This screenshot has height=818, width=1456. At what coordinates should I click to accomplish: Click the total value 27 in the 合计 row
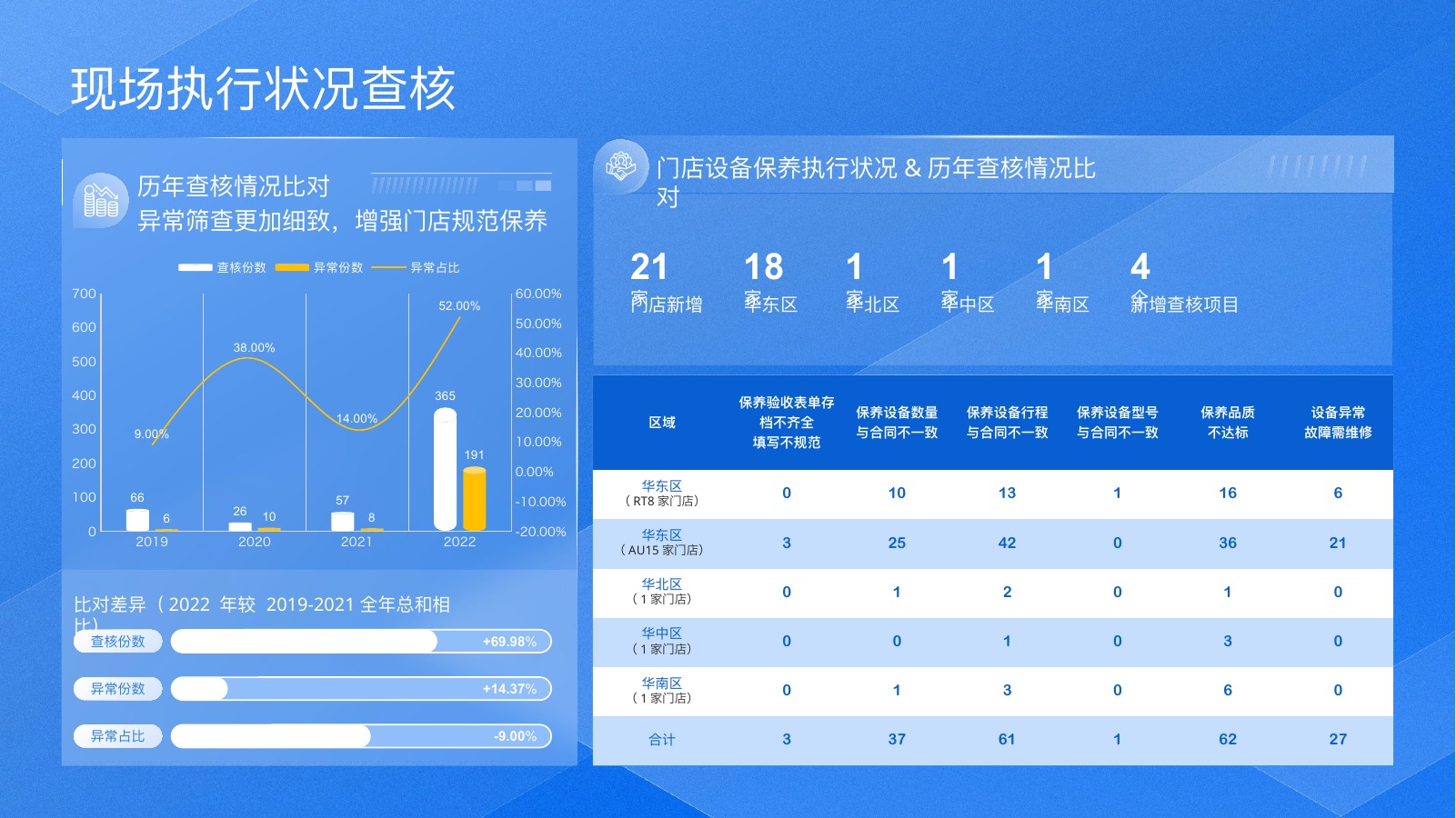pyautogui.click(x=1338, y=739)
